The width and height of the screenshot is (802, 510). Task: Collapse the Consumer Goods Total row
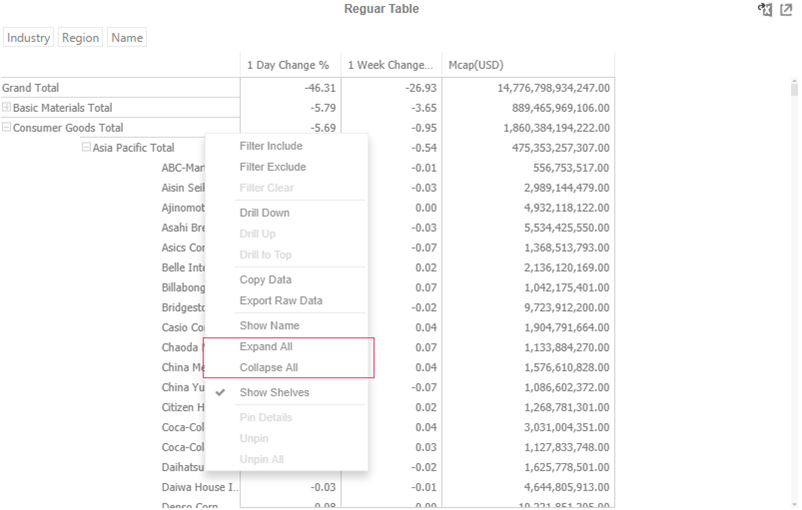point(7,128)
